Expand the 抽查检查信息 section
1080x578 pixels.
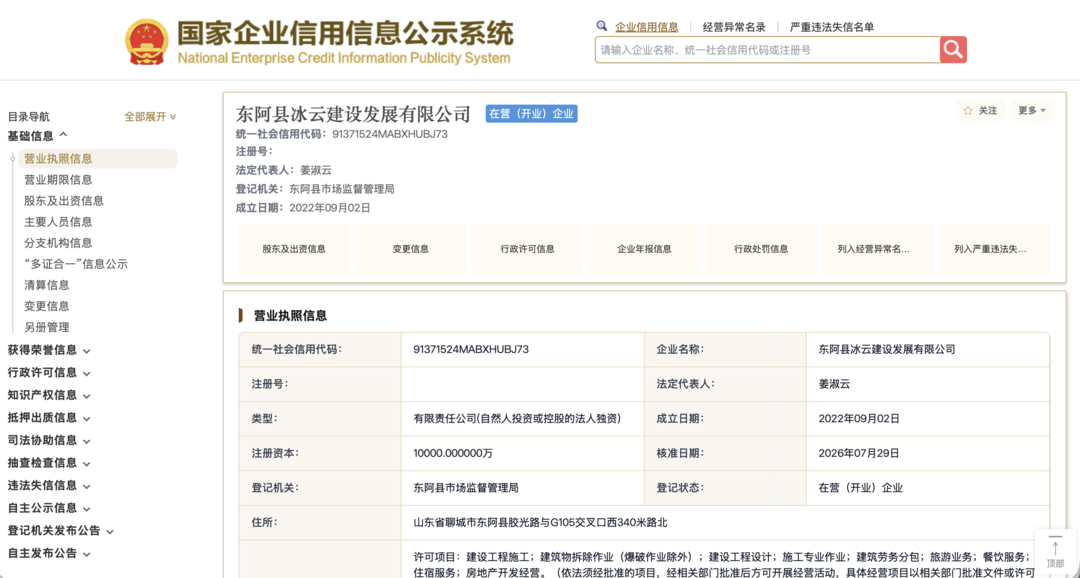pos(49,463)
